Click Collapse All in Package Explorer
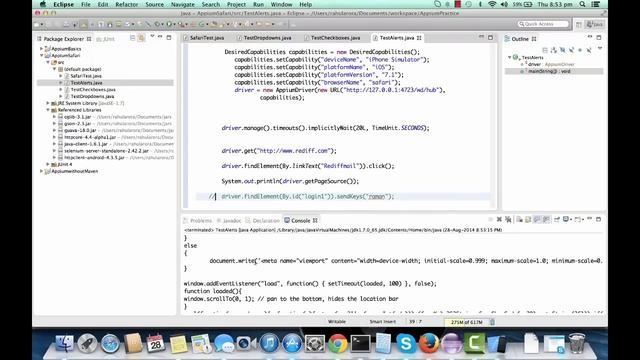The width and height of the screenshot is (640, 360). click(133, 38)
